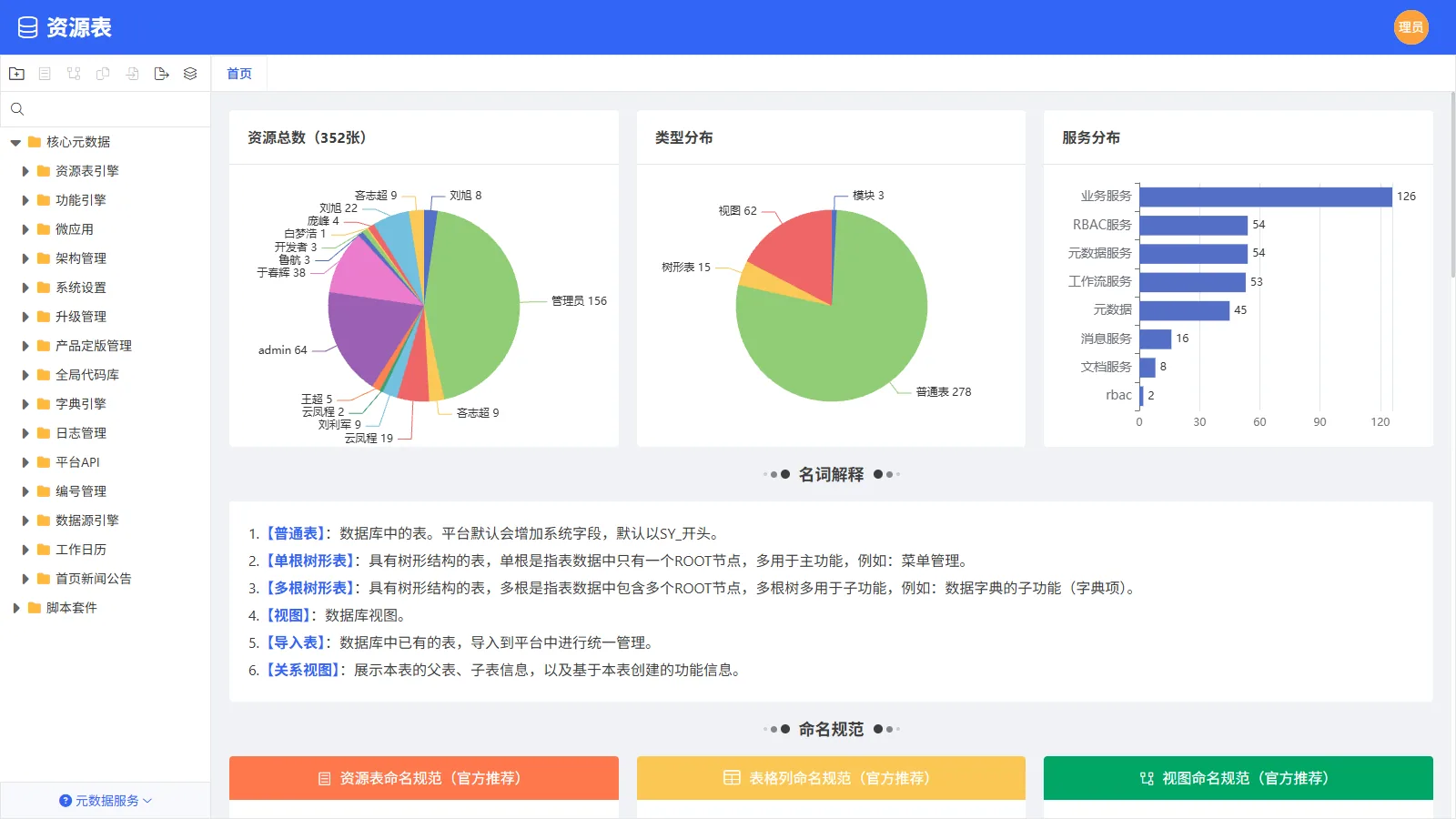Click the 【导入表】 term link

tap(296, 642)
